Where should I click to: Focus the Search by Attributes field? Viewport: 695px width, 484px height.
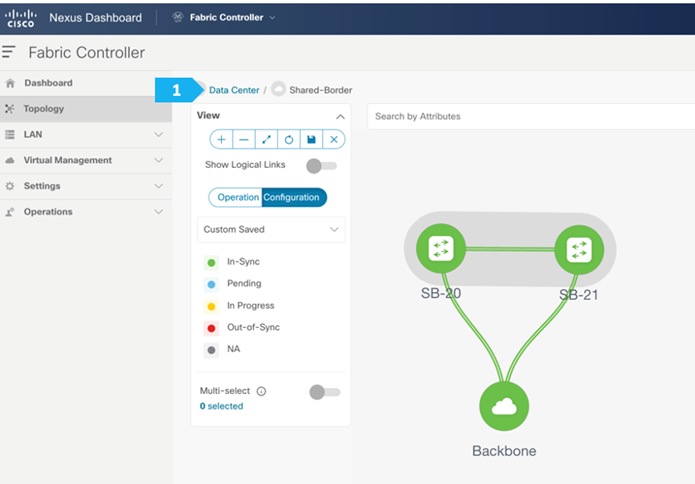click(531, 117)
